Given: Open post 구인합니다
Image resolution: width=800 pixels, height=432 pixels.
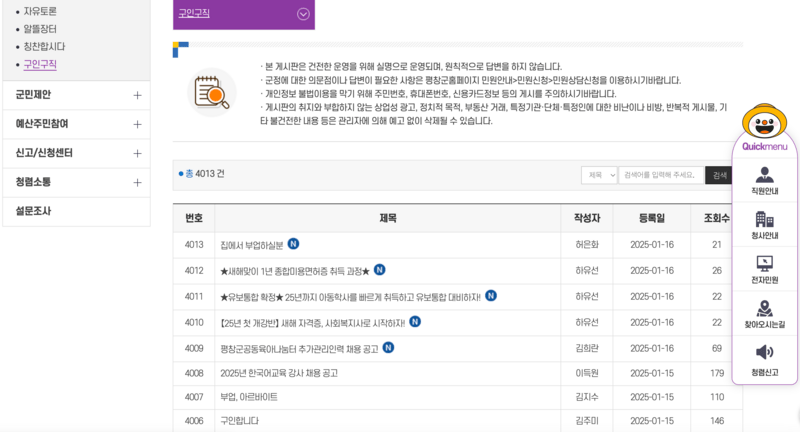Looking at the screenshot, I should [240, 421].
